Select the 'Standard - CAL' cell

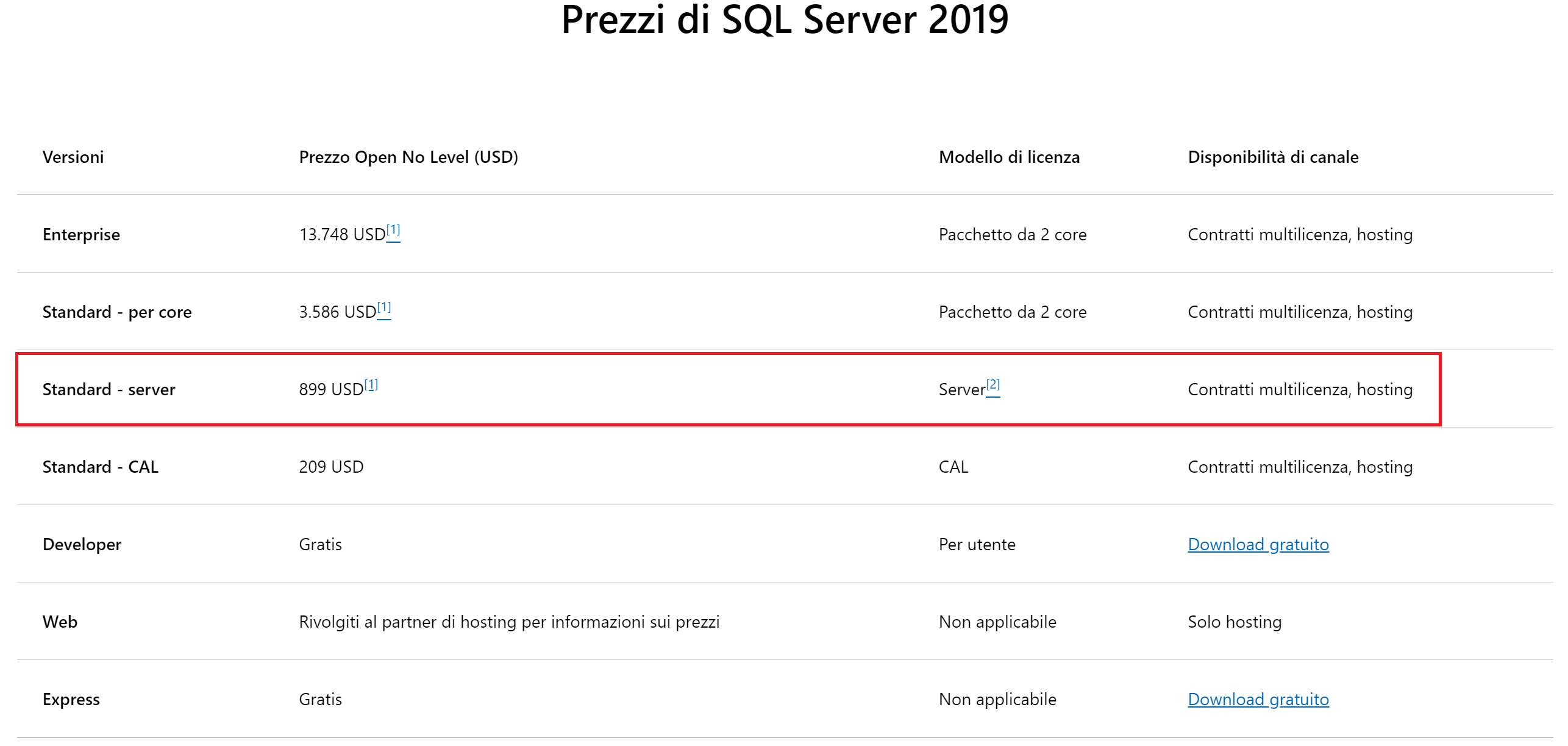pyautogui.click(x=101, y=467)
